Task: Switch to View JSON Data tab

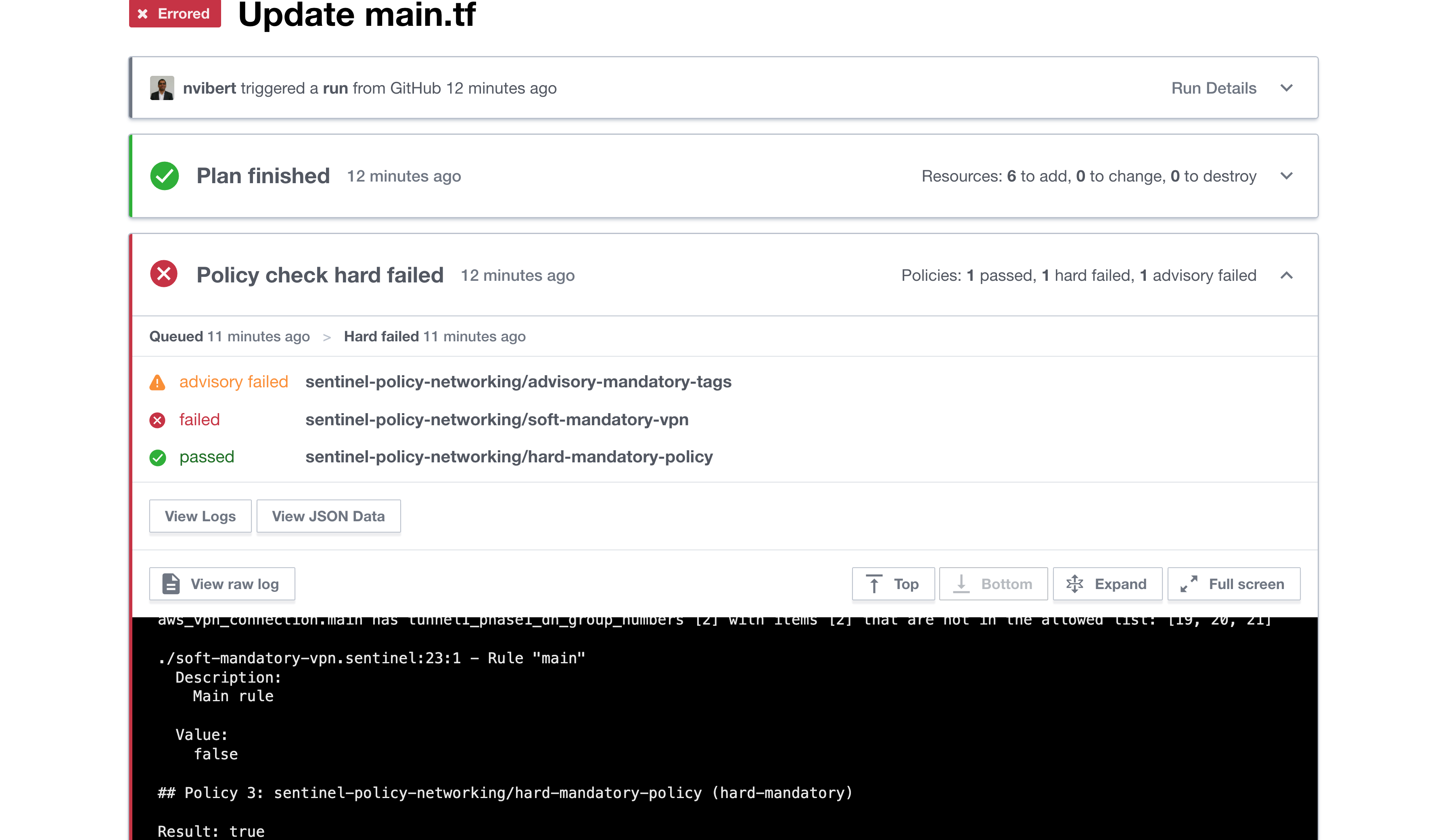Action: [328, 516]
